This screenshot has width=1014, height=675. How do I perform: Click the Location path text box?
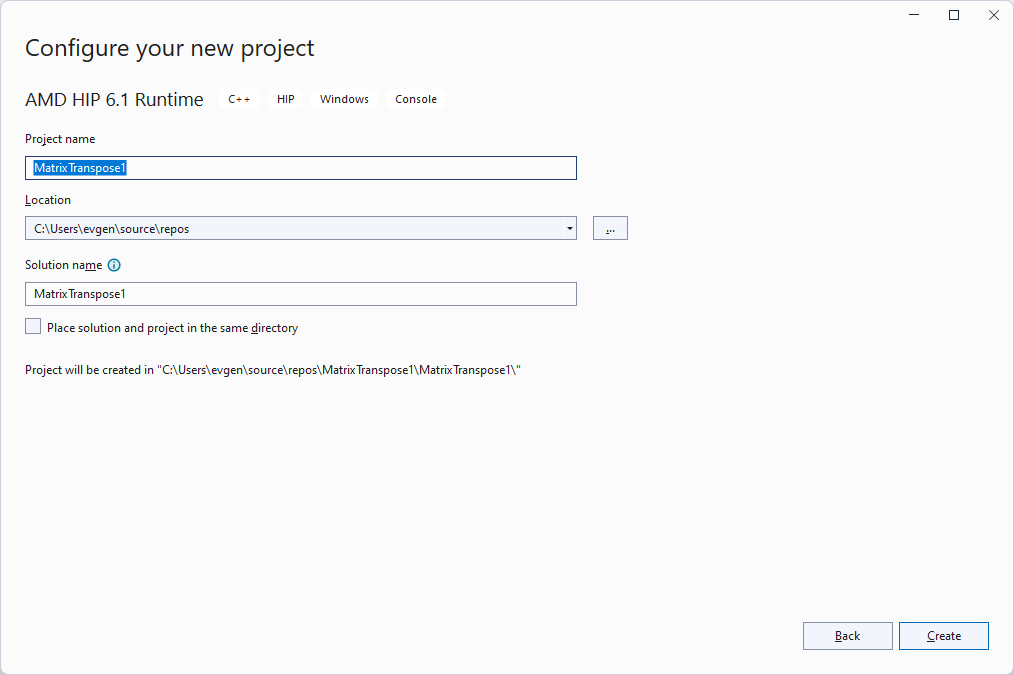(x=290, y=228)
